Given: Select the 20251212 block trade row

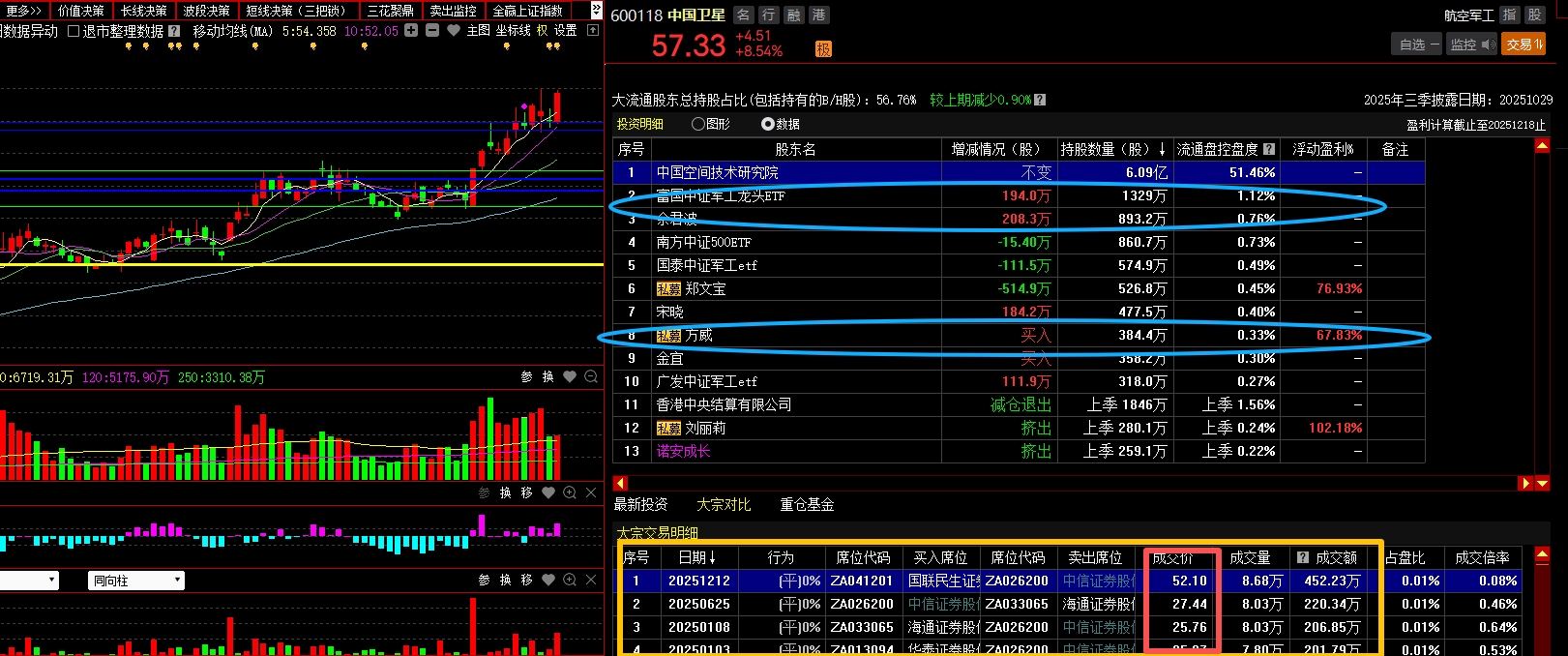Looking at the screenshot, I should coord(1070,581).
